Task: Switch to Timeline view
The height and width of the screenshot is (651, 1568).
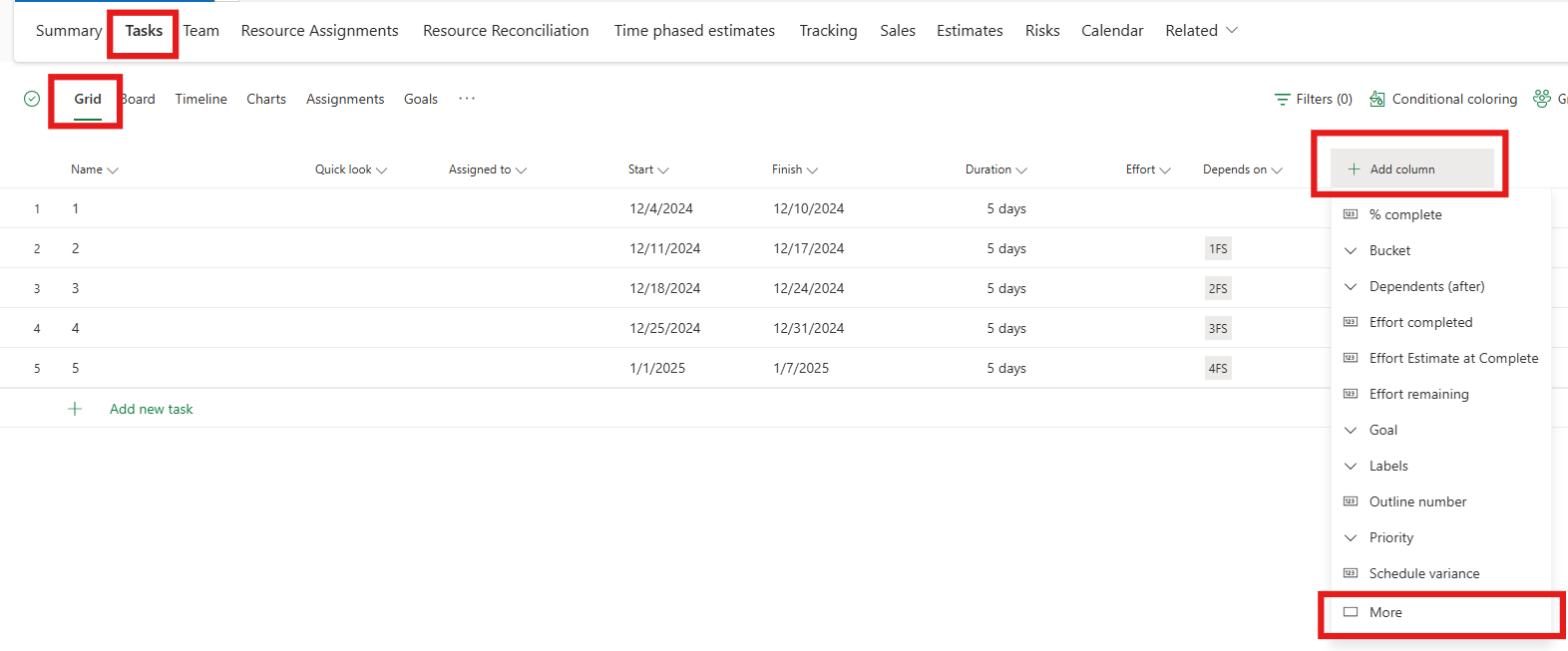Action: pyautogui.click(x=200, y=99)
